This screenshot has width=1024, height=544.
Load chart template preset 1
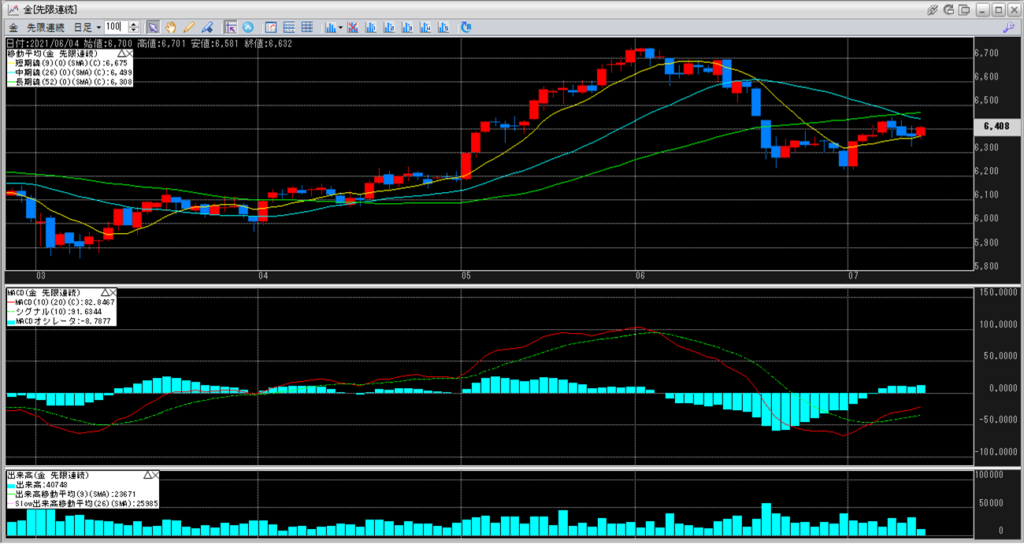(371, 27)
